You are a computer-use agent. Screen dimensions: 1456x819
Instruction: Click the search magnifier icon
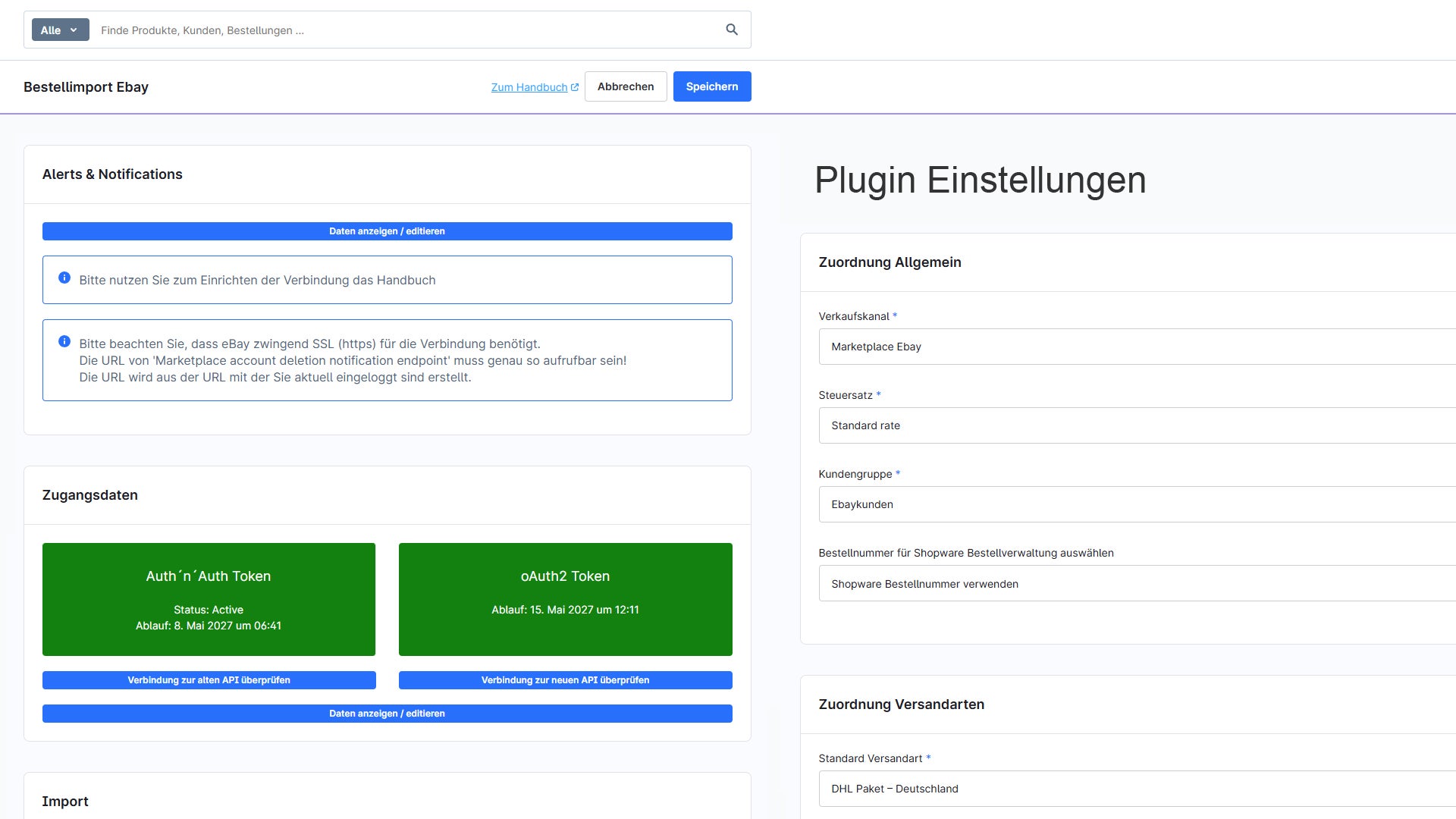click(732, 30)
